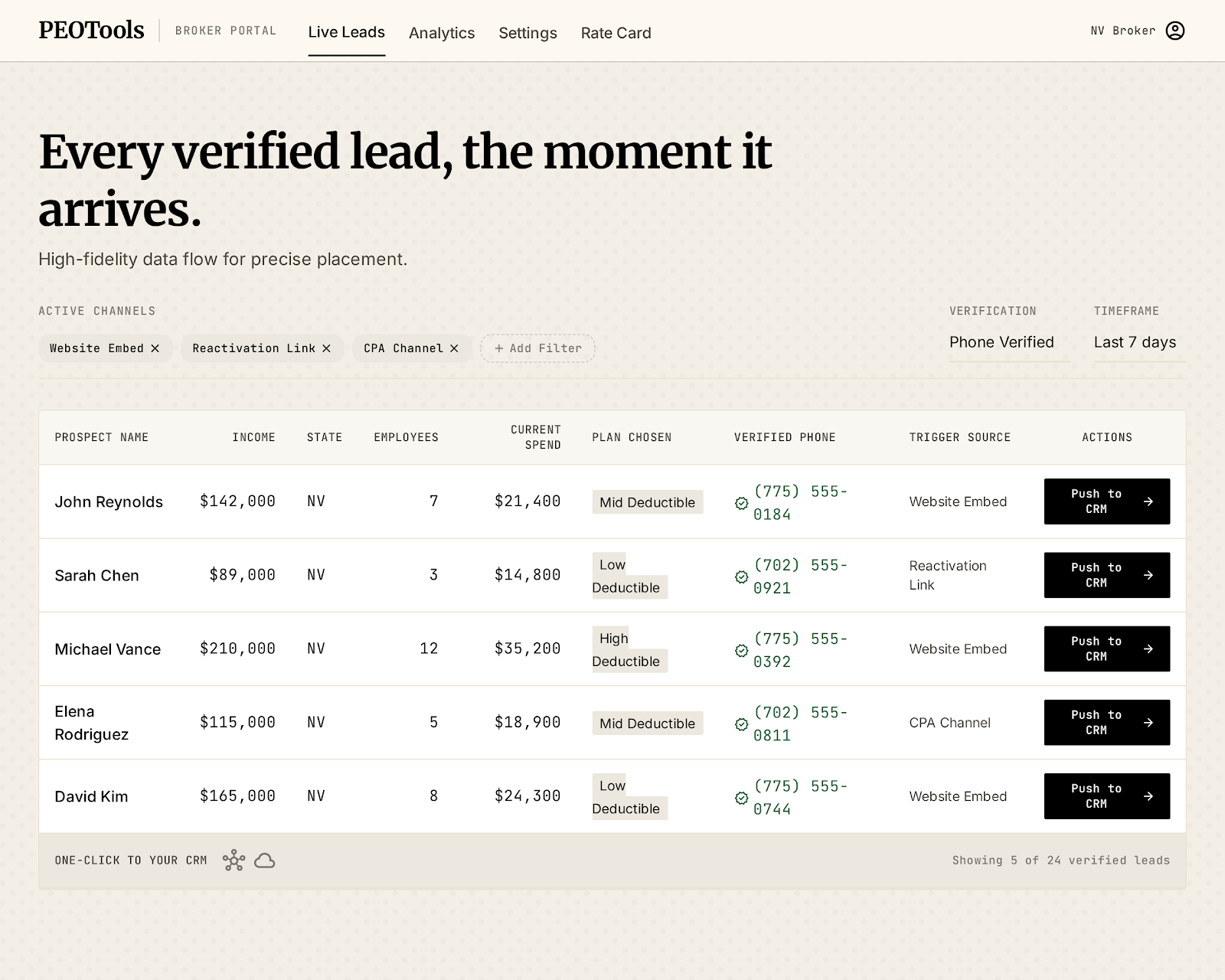Click phone number (775) 555-0184
This screenshot has height=980, width=1225.
[x=801, y=503]
